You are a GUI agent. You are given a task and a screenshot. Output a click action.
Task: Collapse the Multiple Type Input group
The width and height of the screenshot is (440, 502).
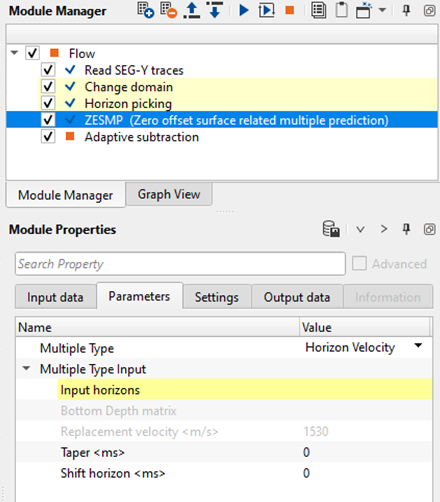pos(26,368)
